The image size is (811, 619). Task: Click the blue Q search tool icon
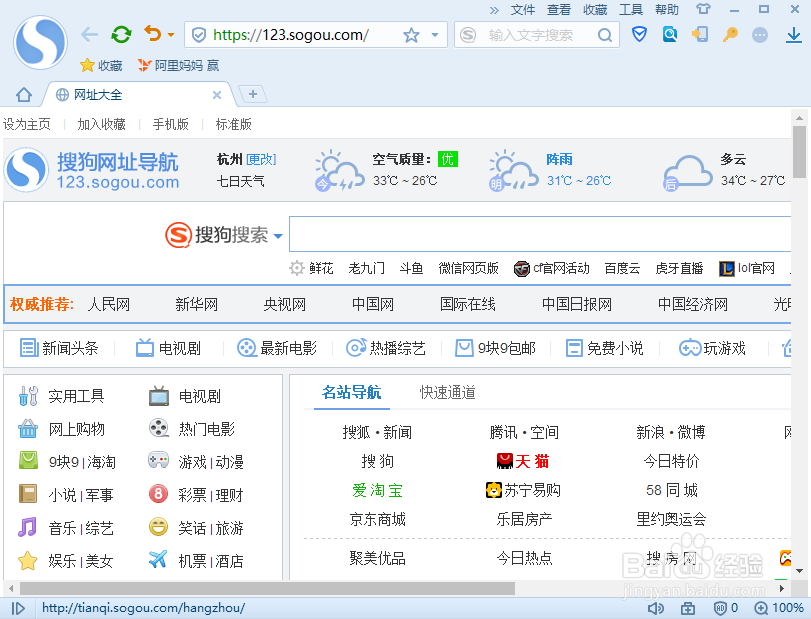tap(670, 35)
